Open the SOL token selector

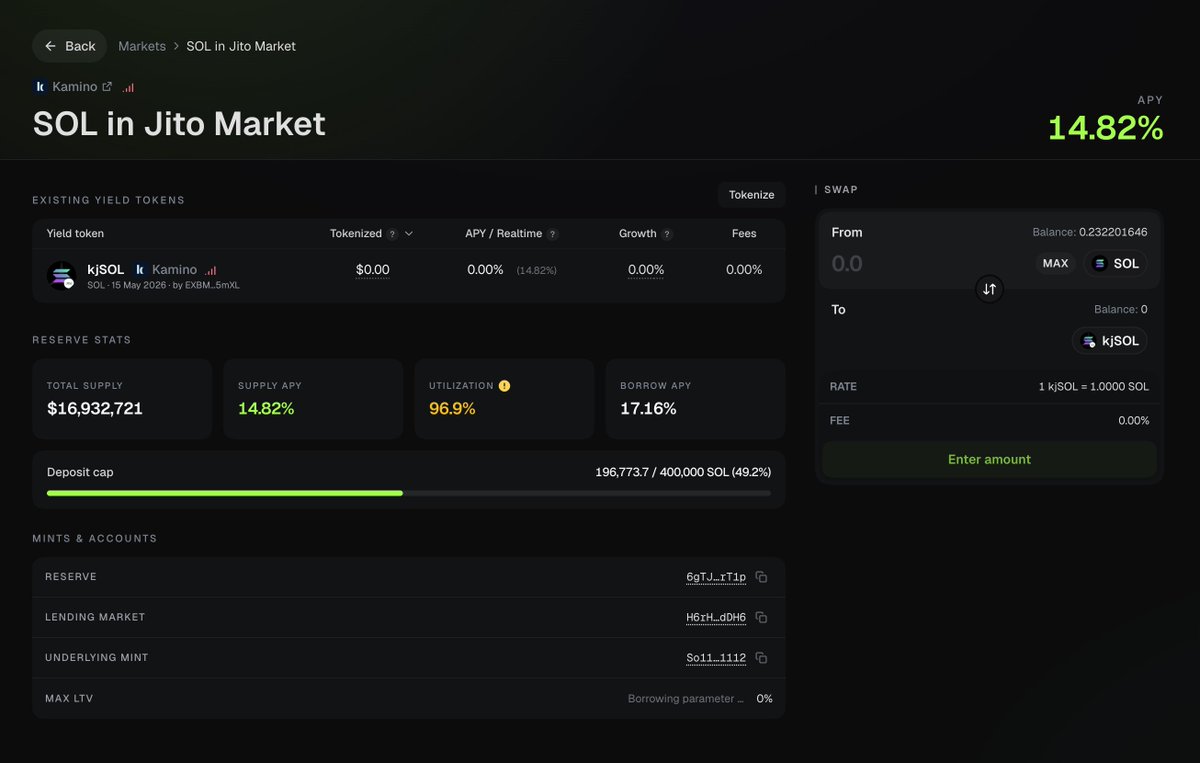click(x=1115, y=263)
